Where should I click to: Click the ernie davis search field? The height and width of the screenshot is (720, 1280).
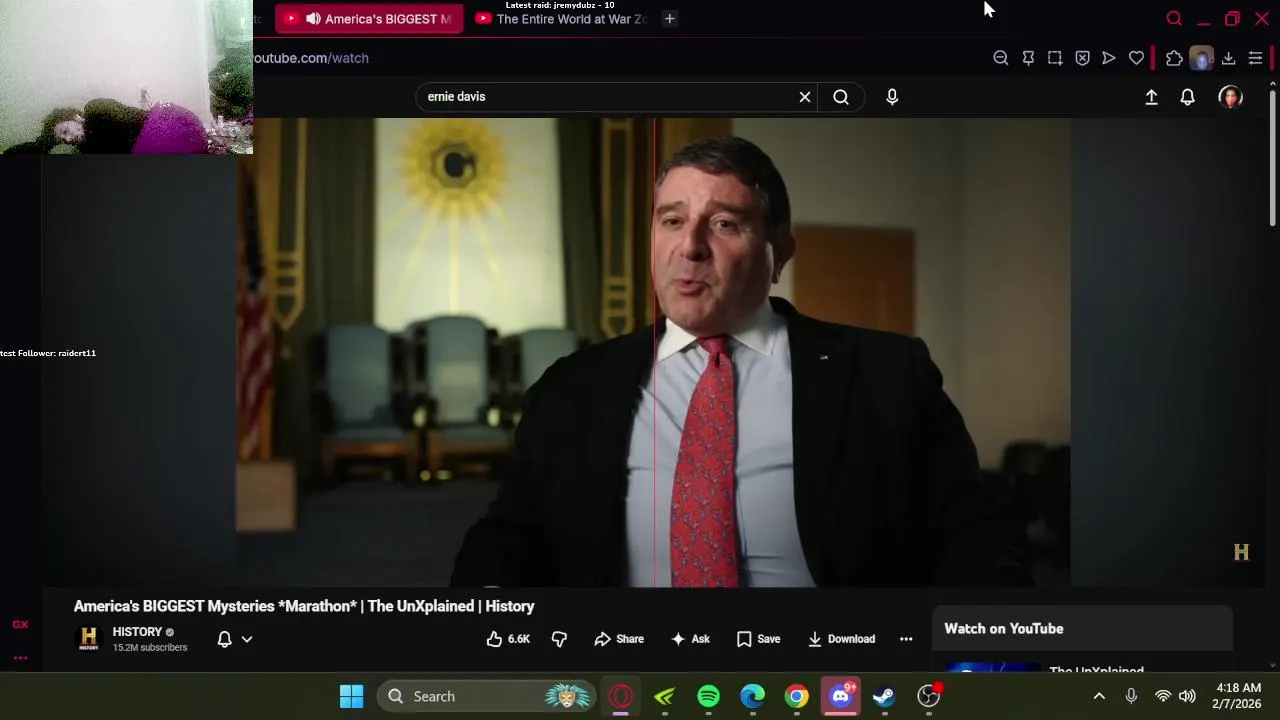click(x=605, y=97)
